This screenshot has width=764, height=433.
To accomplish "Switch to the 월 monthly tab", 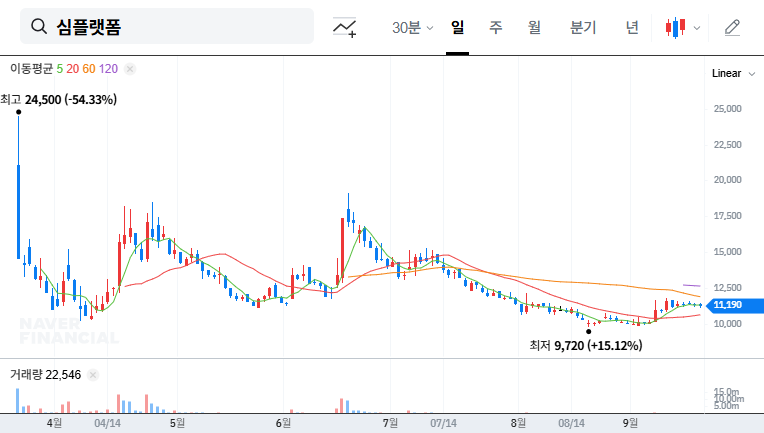I will [535, 27].
